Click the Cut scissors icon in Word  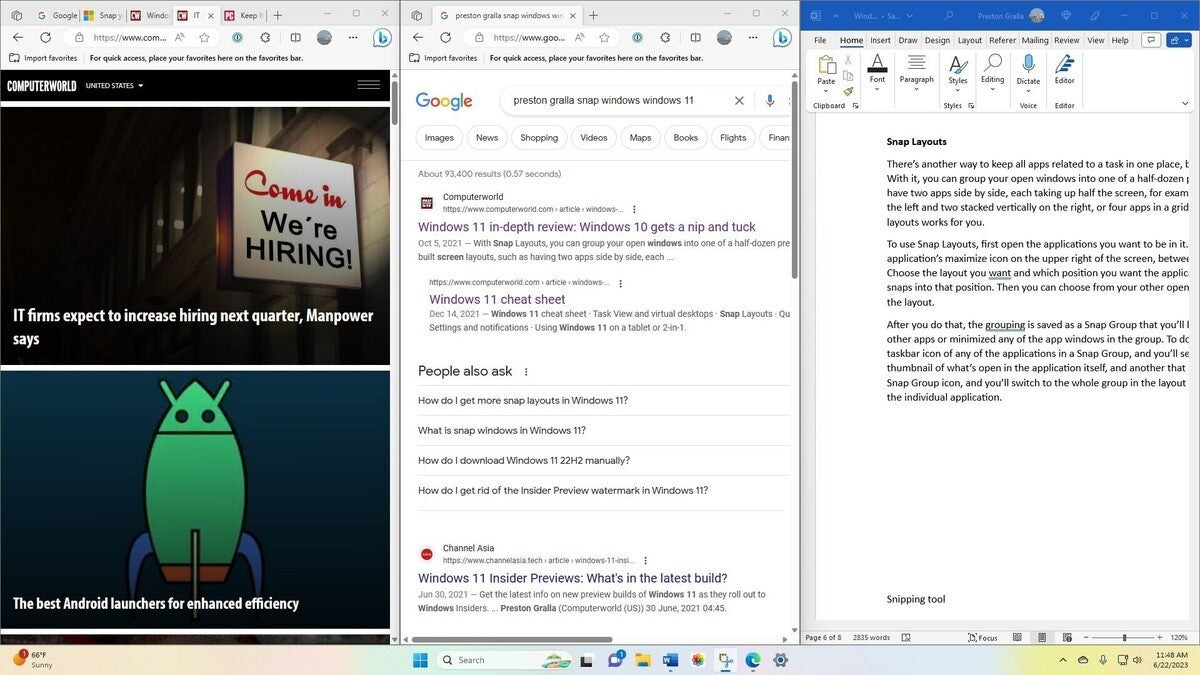[848, 60]
